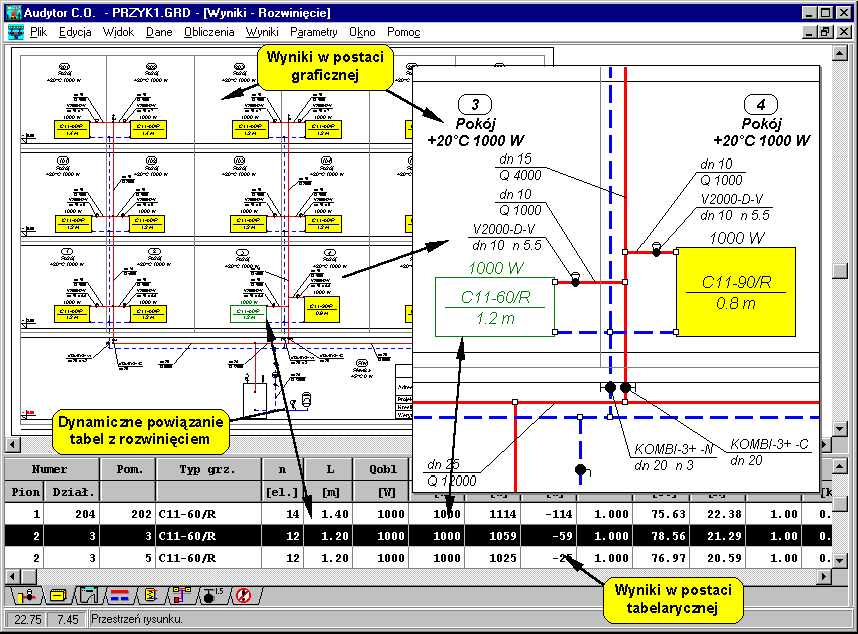Select the green C11-60/R radiator in enlarged view

pyautogui.click(x=494, y=307)
